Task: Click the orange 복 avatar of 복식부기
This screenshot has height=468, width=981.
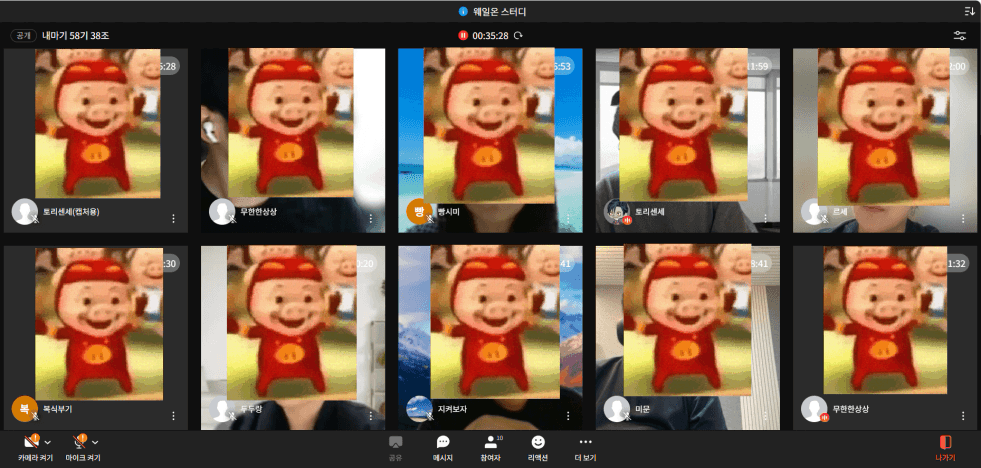Action: 24,409
